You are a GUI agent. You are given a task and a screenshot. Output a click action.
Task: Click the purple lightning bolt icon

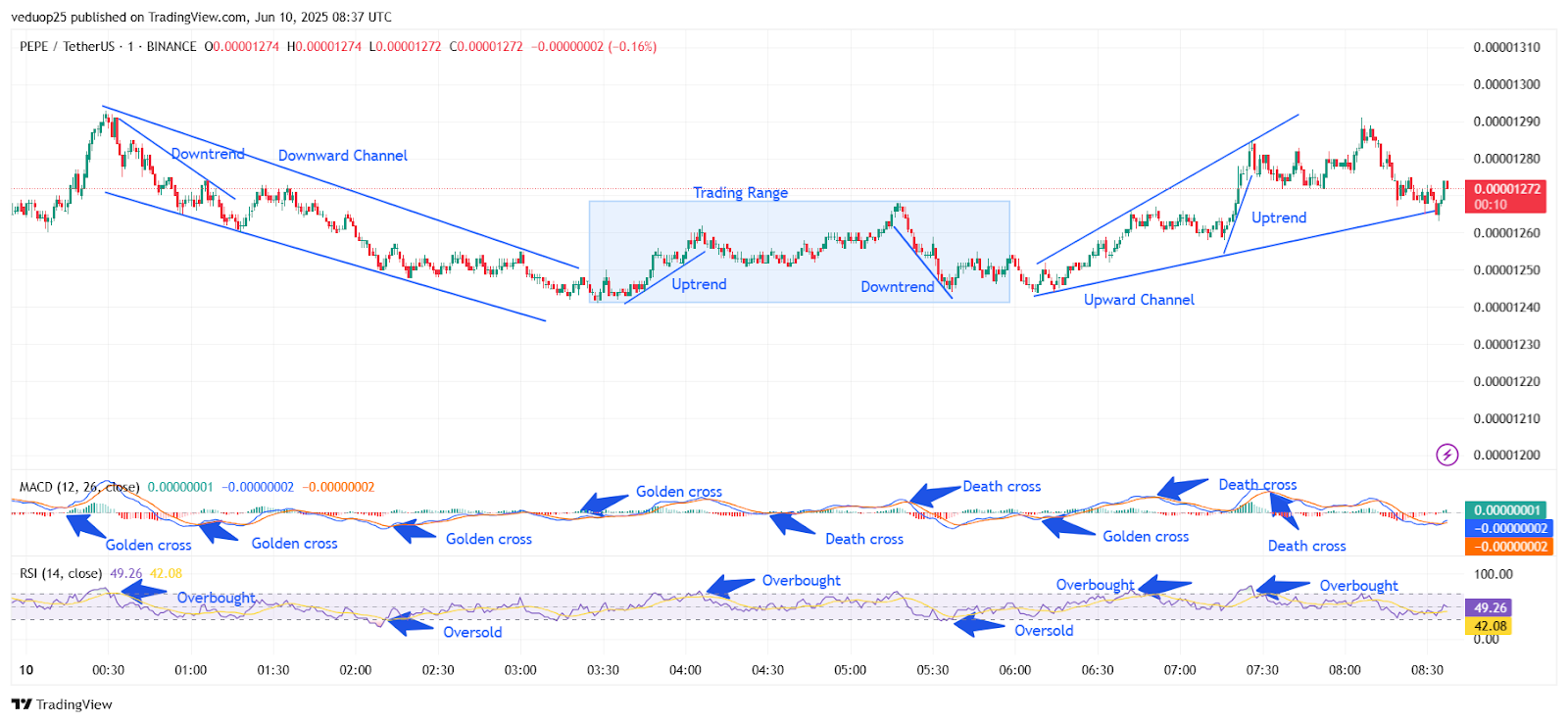pyautogui.click(x=1446, y=455)
